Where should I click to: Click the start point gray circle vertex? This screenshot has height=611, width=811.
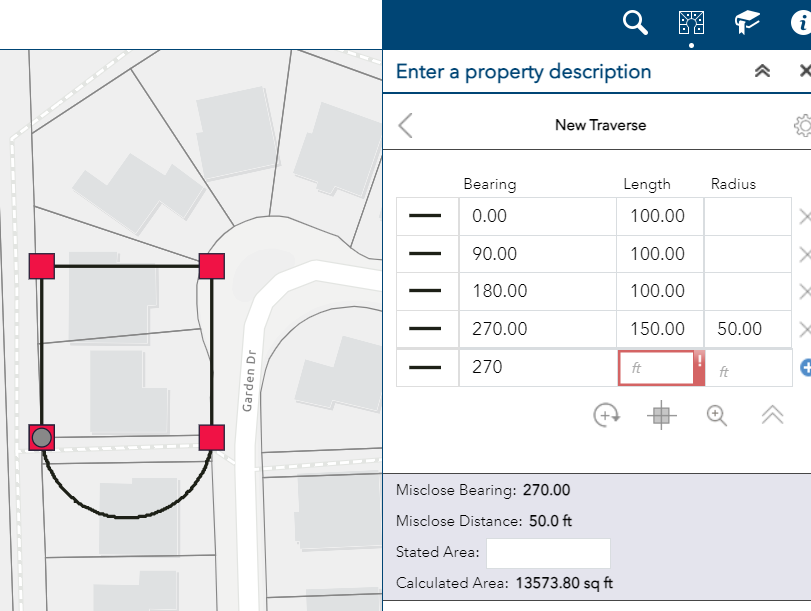[42, 438]
